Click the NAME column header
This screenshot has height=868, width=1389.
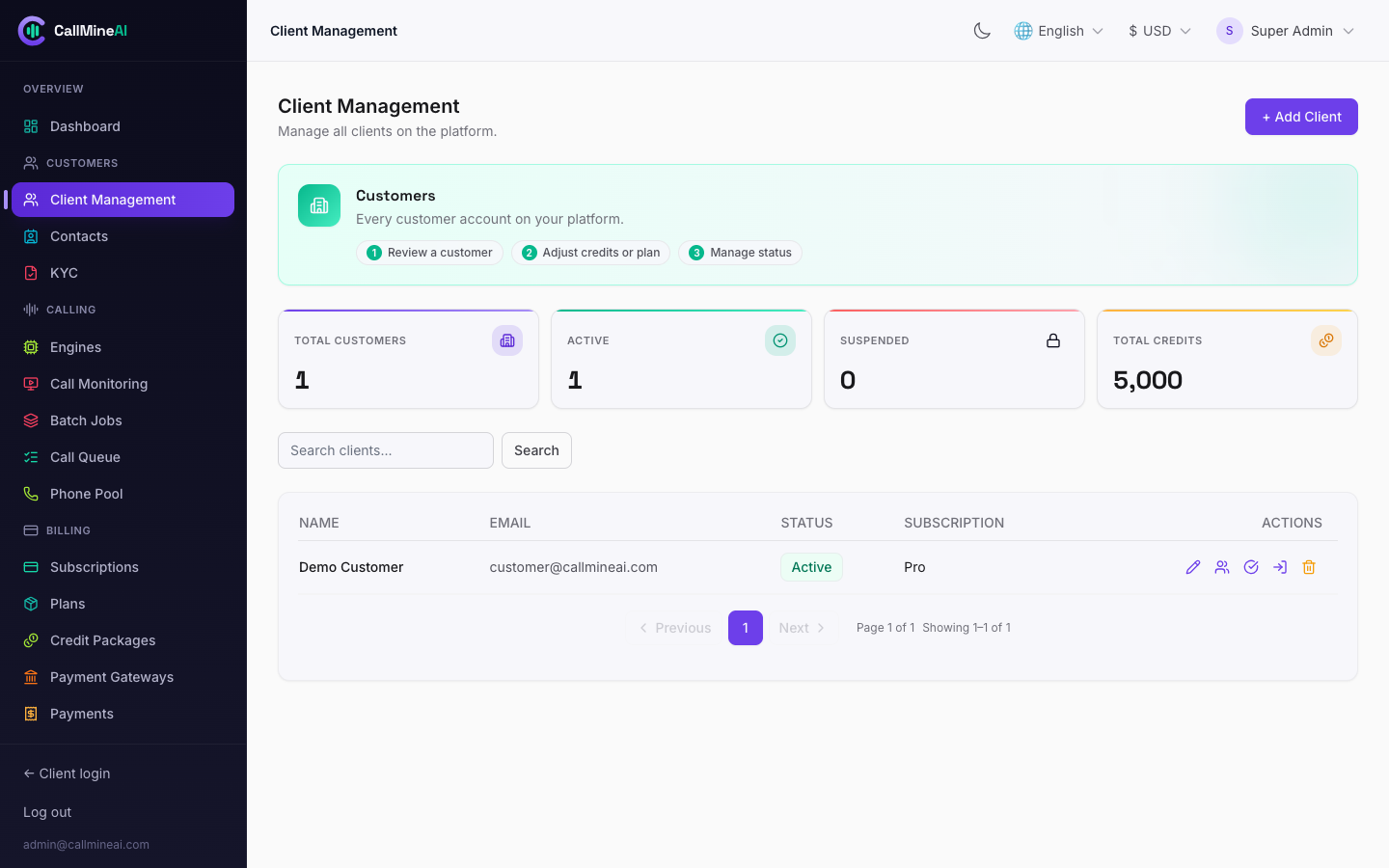point(319,523)
